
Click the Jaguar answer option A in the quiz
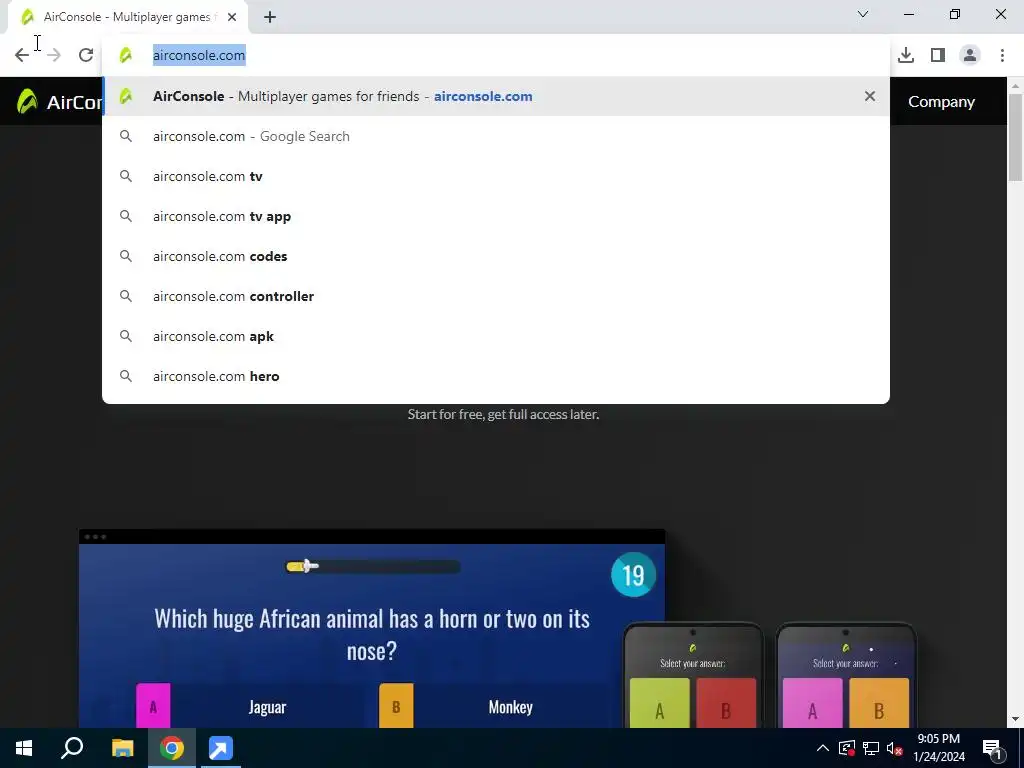(x=248, y=706)
